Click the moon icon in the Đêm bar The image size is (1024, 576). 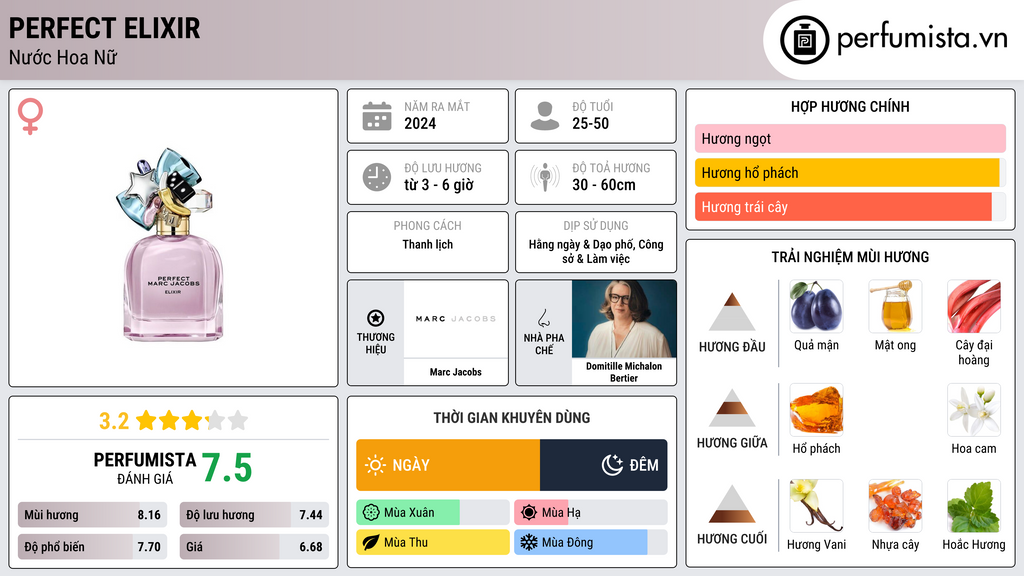(612, 465)
